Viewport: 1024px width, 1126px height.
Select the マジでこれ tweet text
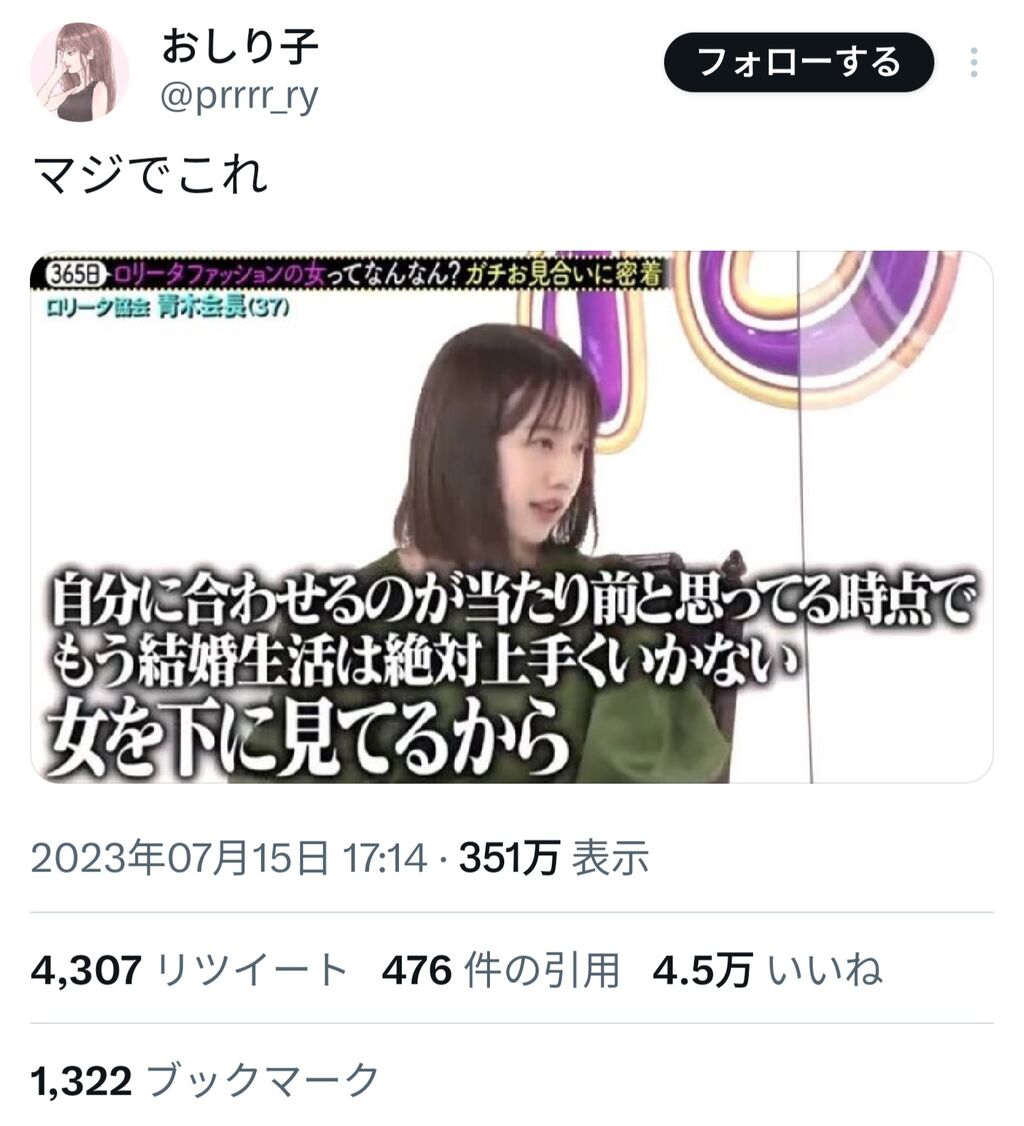(x=151, y=175)
